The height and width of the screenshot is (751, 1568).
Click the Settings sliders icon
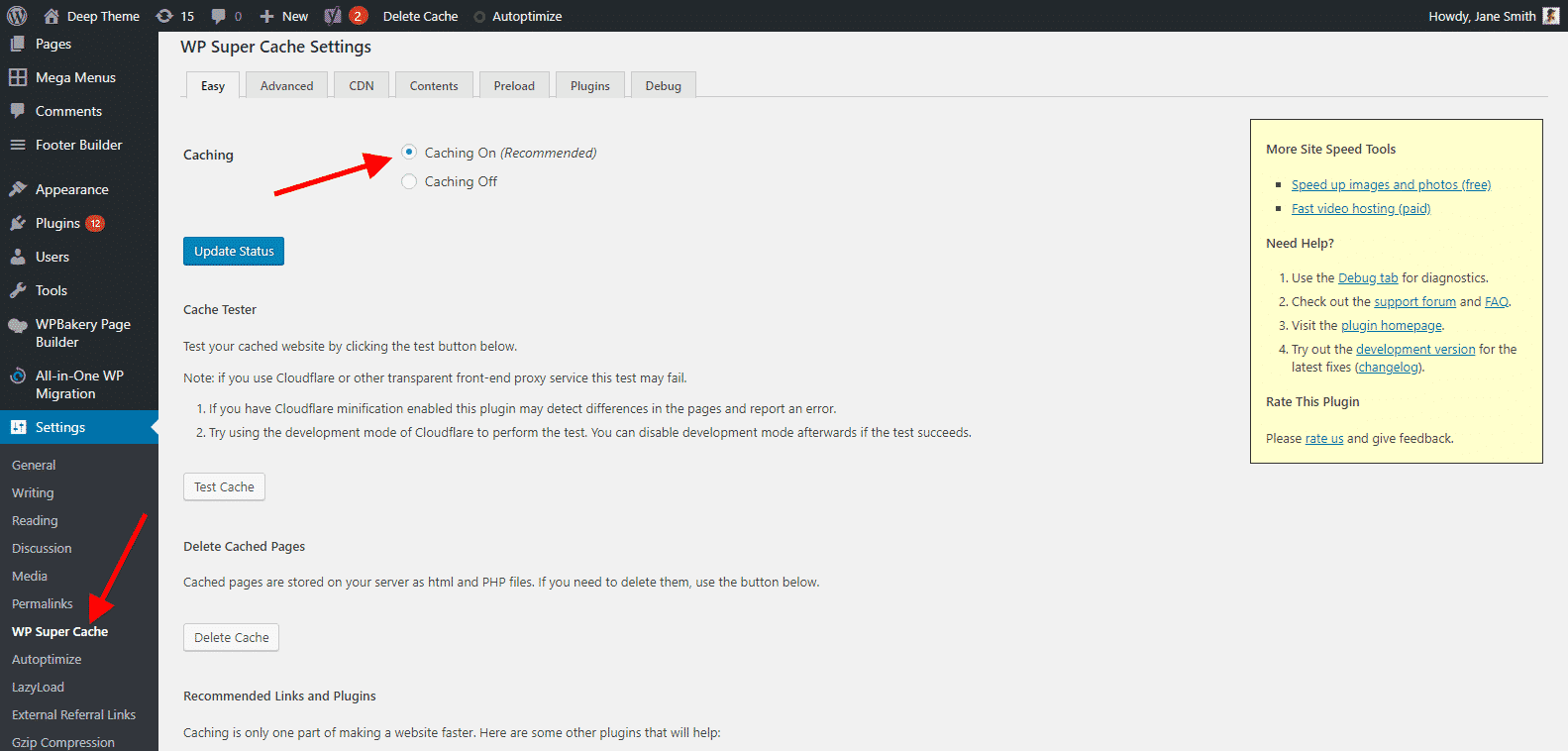coord(18,427)
